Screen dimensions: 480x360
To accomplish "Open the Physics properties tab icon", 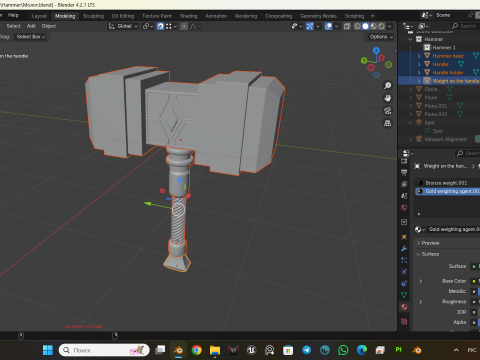I will (x=404, y=272).
